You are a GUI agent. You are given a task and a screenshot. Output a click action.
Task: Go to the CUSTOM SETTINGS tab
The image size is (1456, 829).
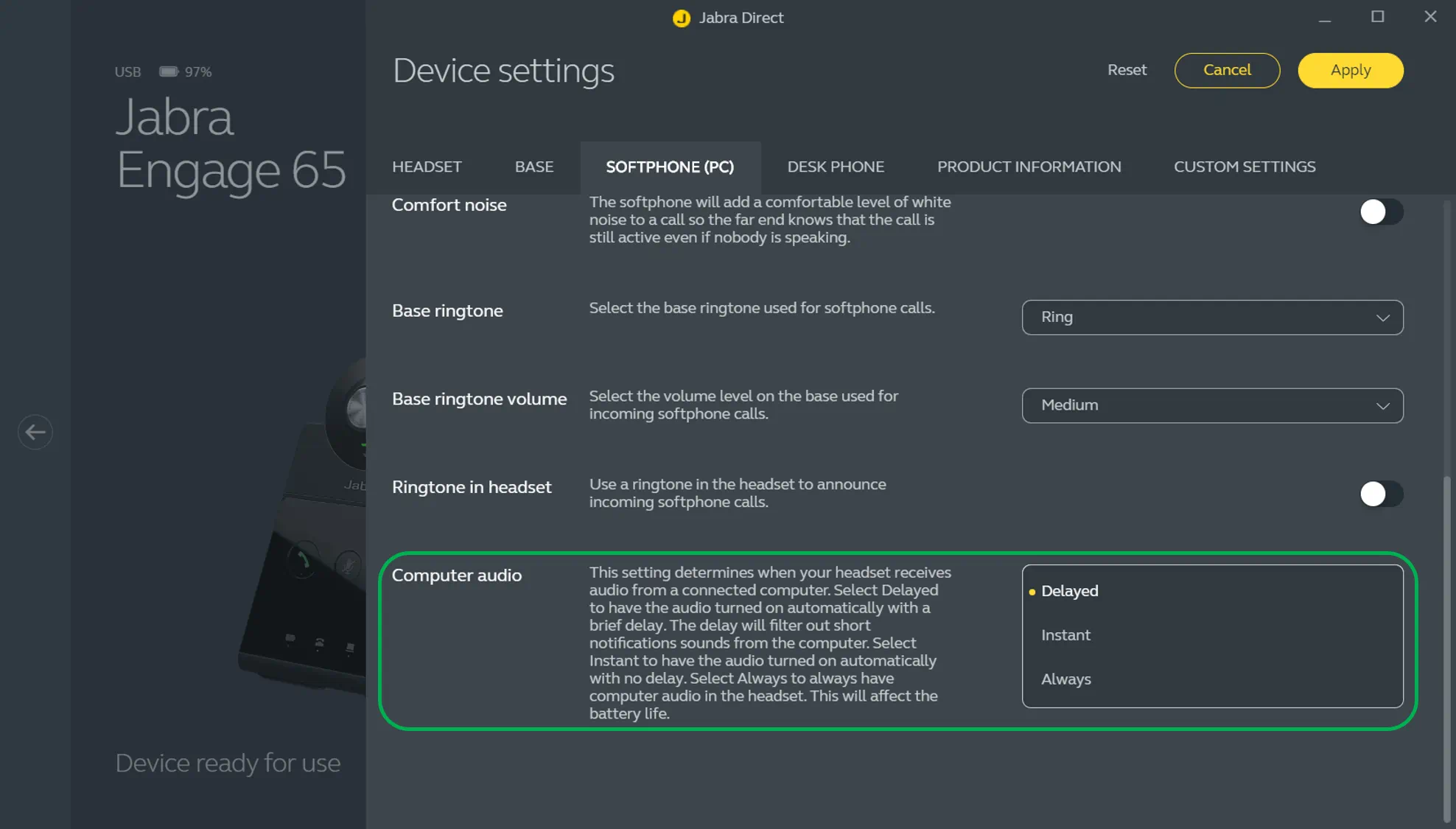tap(1244, 167)
